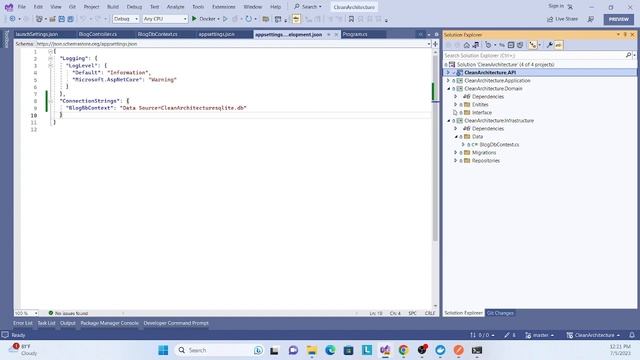Click the hot reload restart icon
Viewport: 640px width, 360px height.
(249, 19)
